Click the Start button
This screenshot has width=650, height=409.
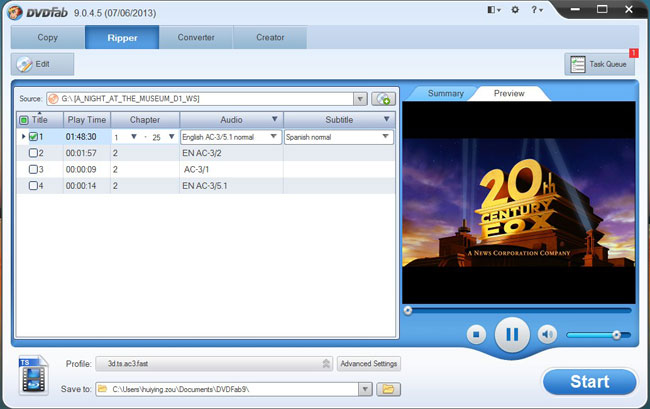pos(589,382)
